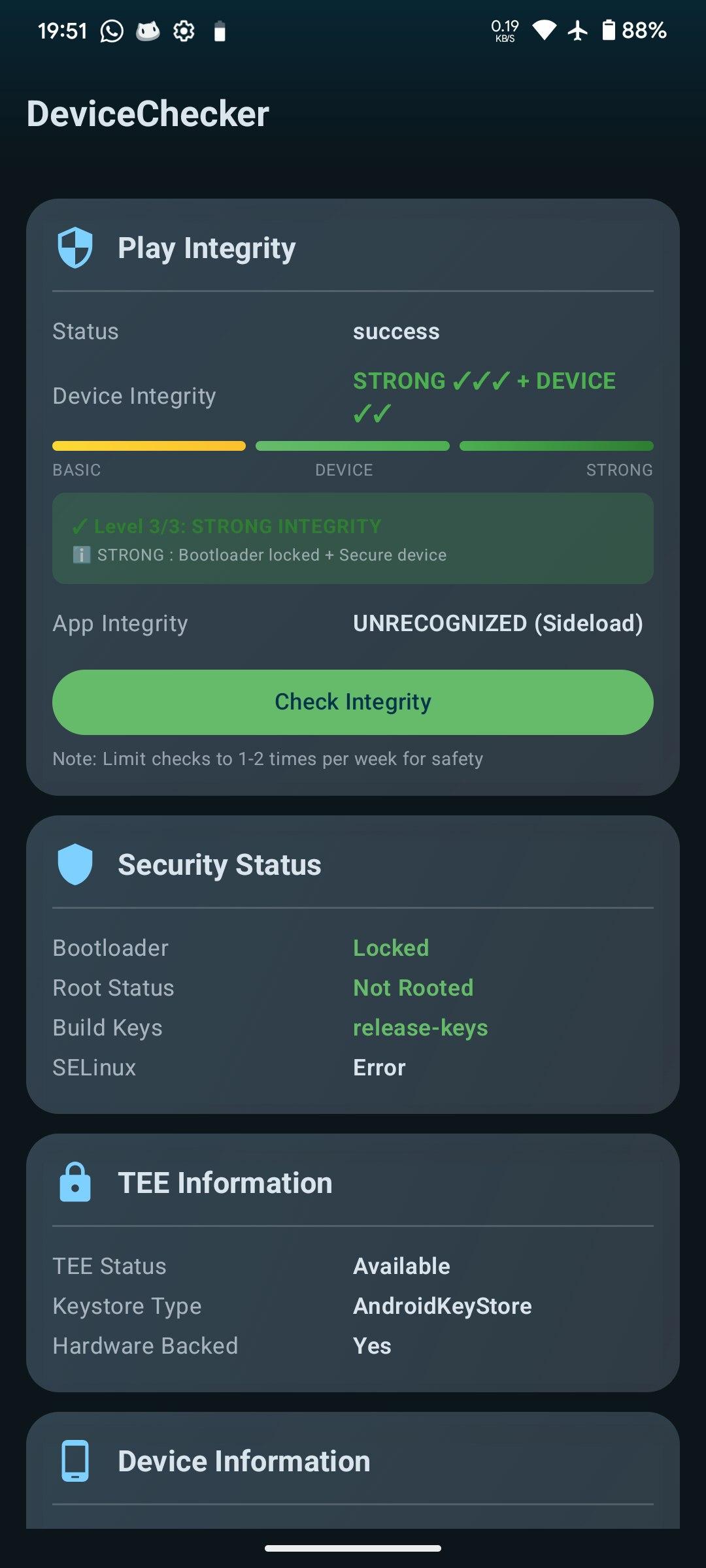Tap the Locked bootloader value

click(391, 948)
